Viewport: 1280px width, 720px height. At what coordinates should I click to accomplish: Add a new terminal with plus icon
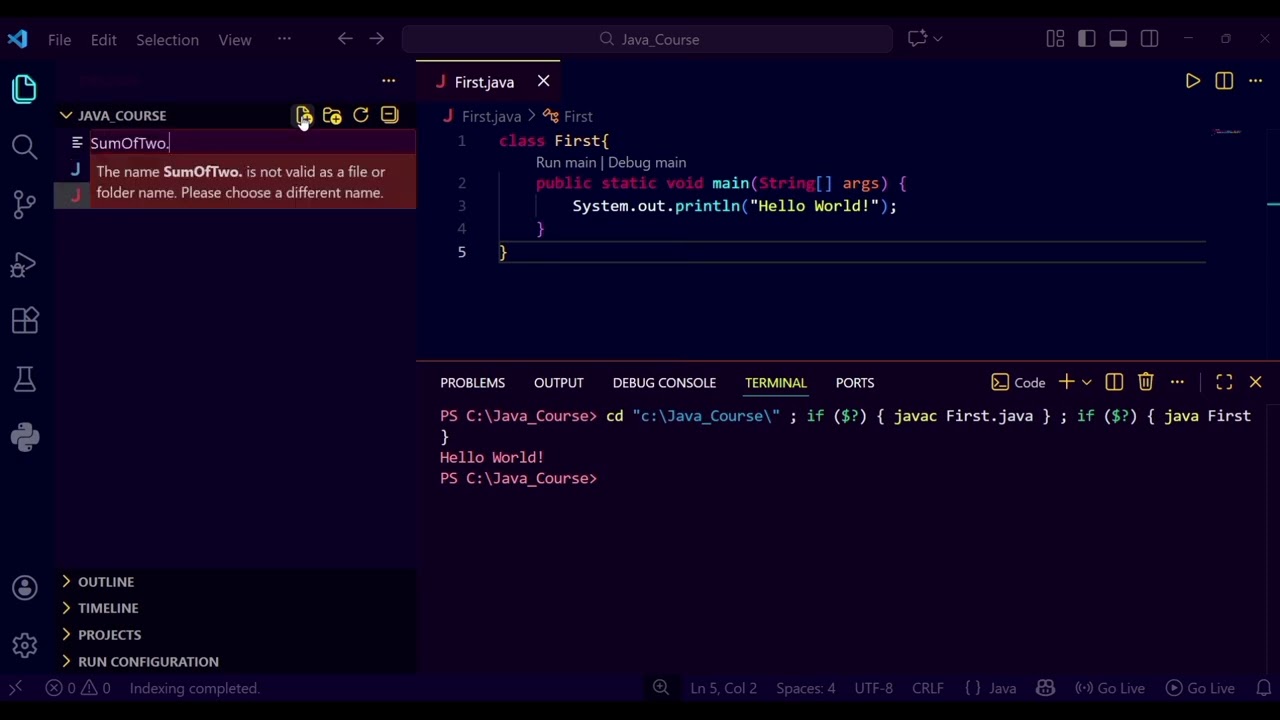1066,382
